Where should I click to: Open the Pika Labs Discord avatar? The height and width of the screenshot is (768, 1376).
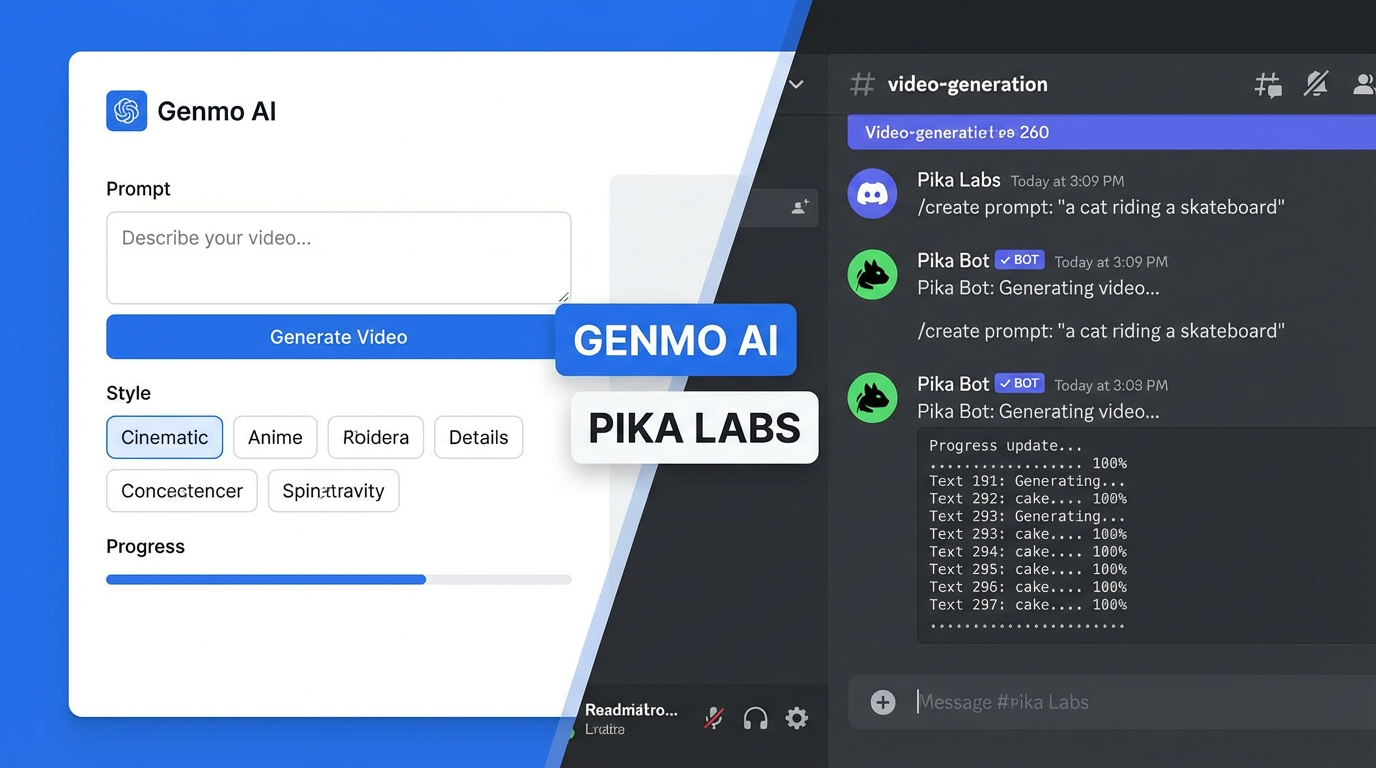(x=872, y=193)
